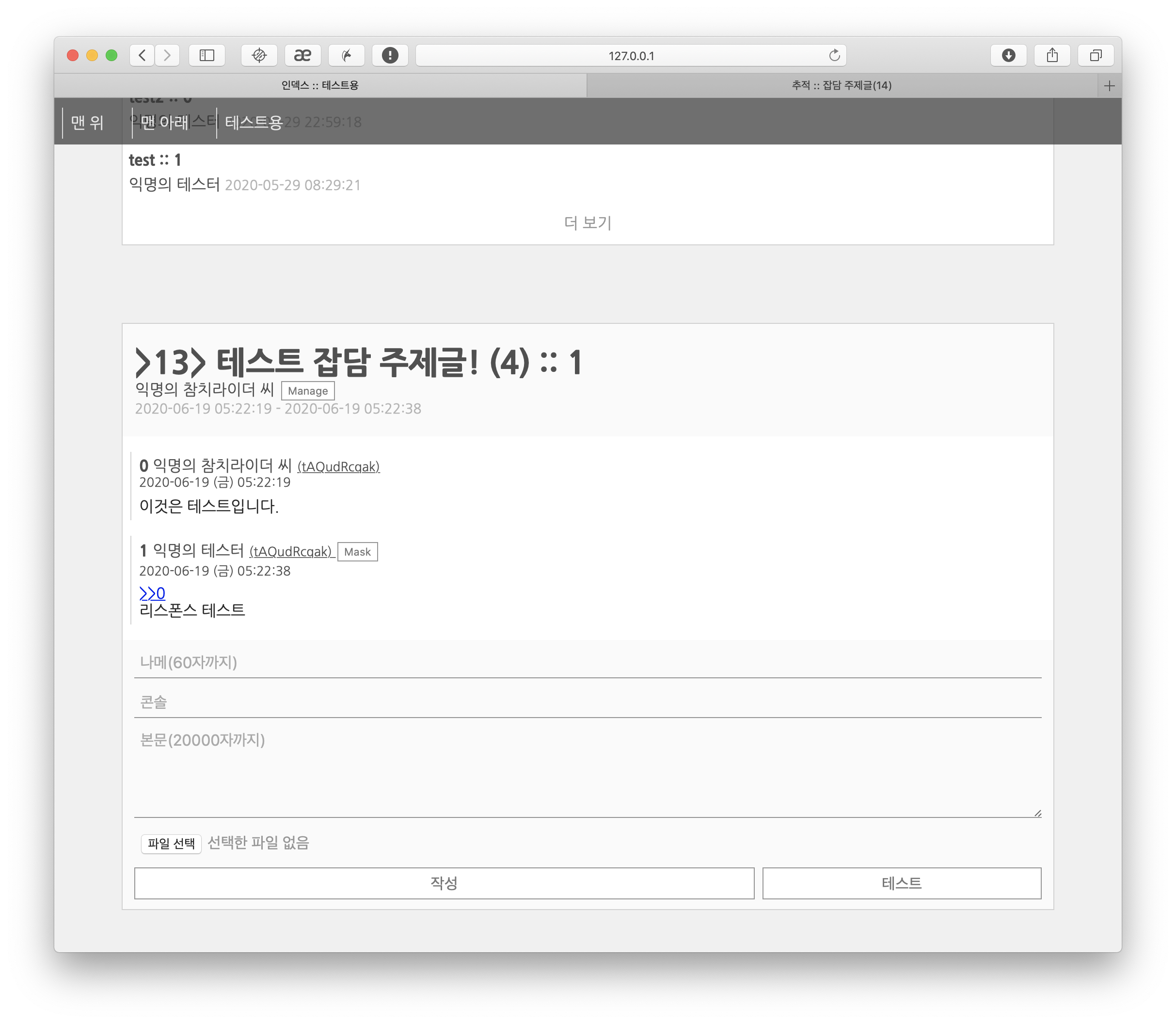This screenshot has width=1176, height=1024.
Task: Reload the page with the refresh icon
Action: 834,55
